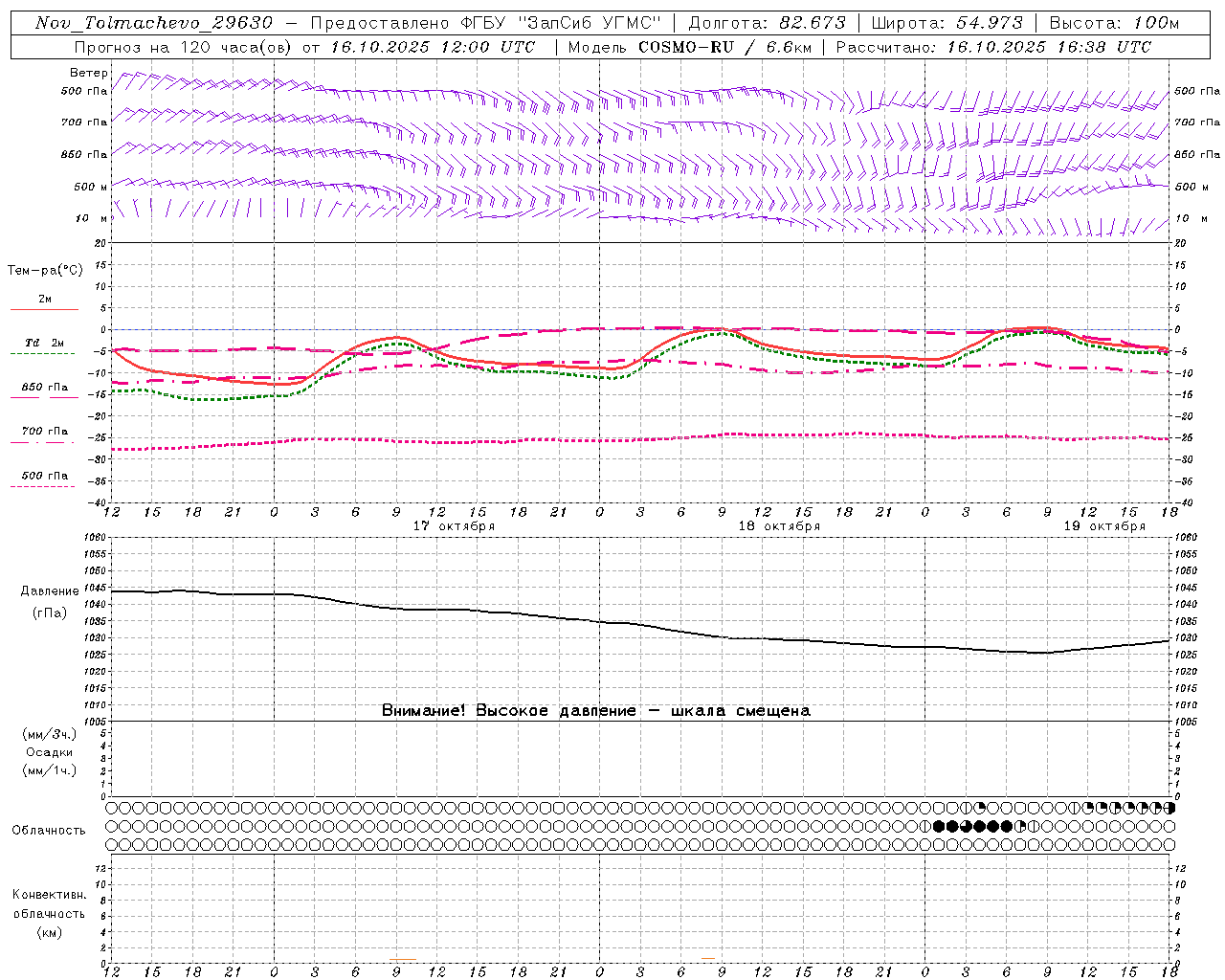Click the Давление (гПа) axis label

coord(49,602)
